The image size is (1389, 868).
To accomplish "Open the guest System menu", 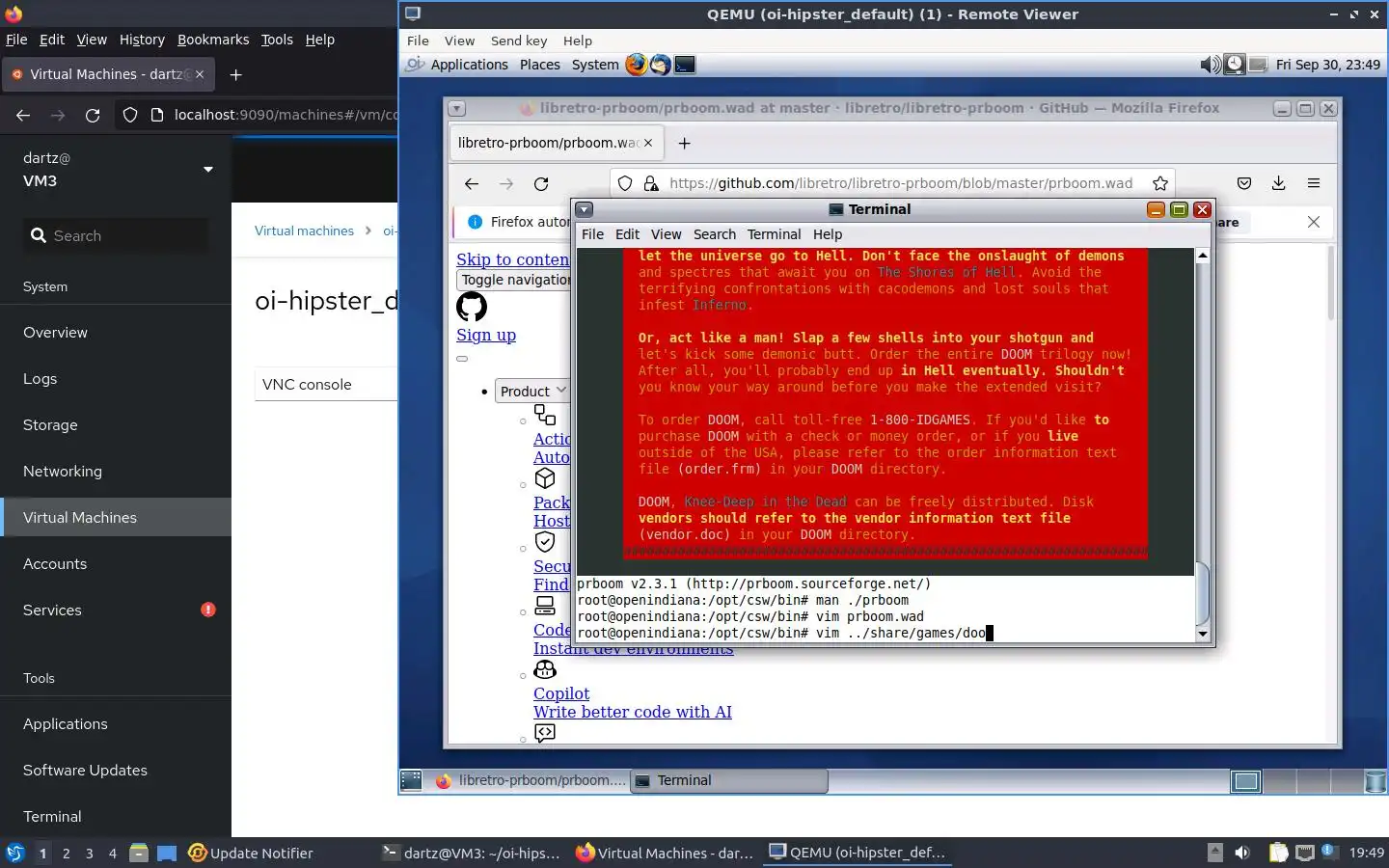I will click(x=595, y=65).
